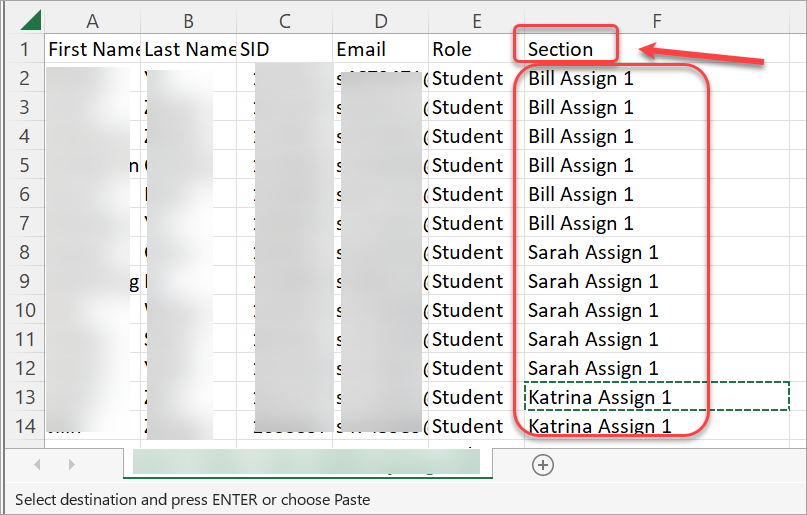807x515 pixels.
Task: Click the Last Name header cell
Action: (x=188, y=49)
